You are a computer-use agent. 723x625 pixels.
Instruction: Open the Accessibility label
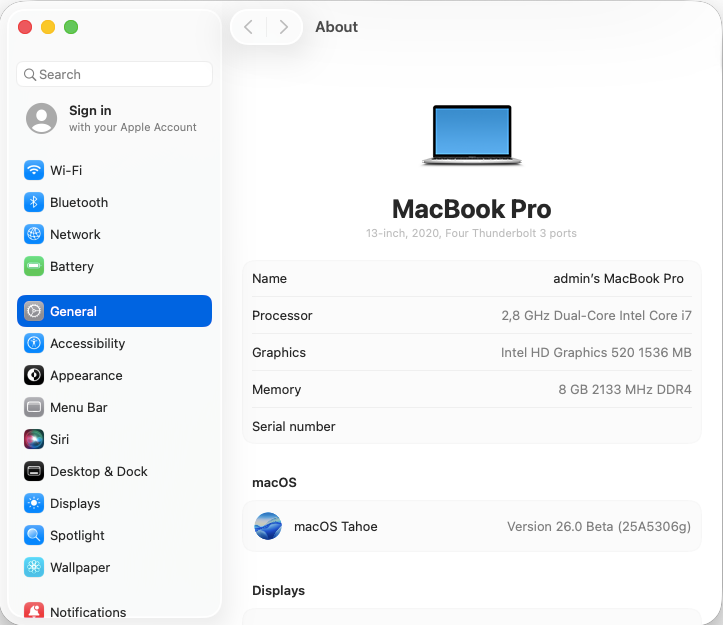pyautogui.click(x=88, y=343)
